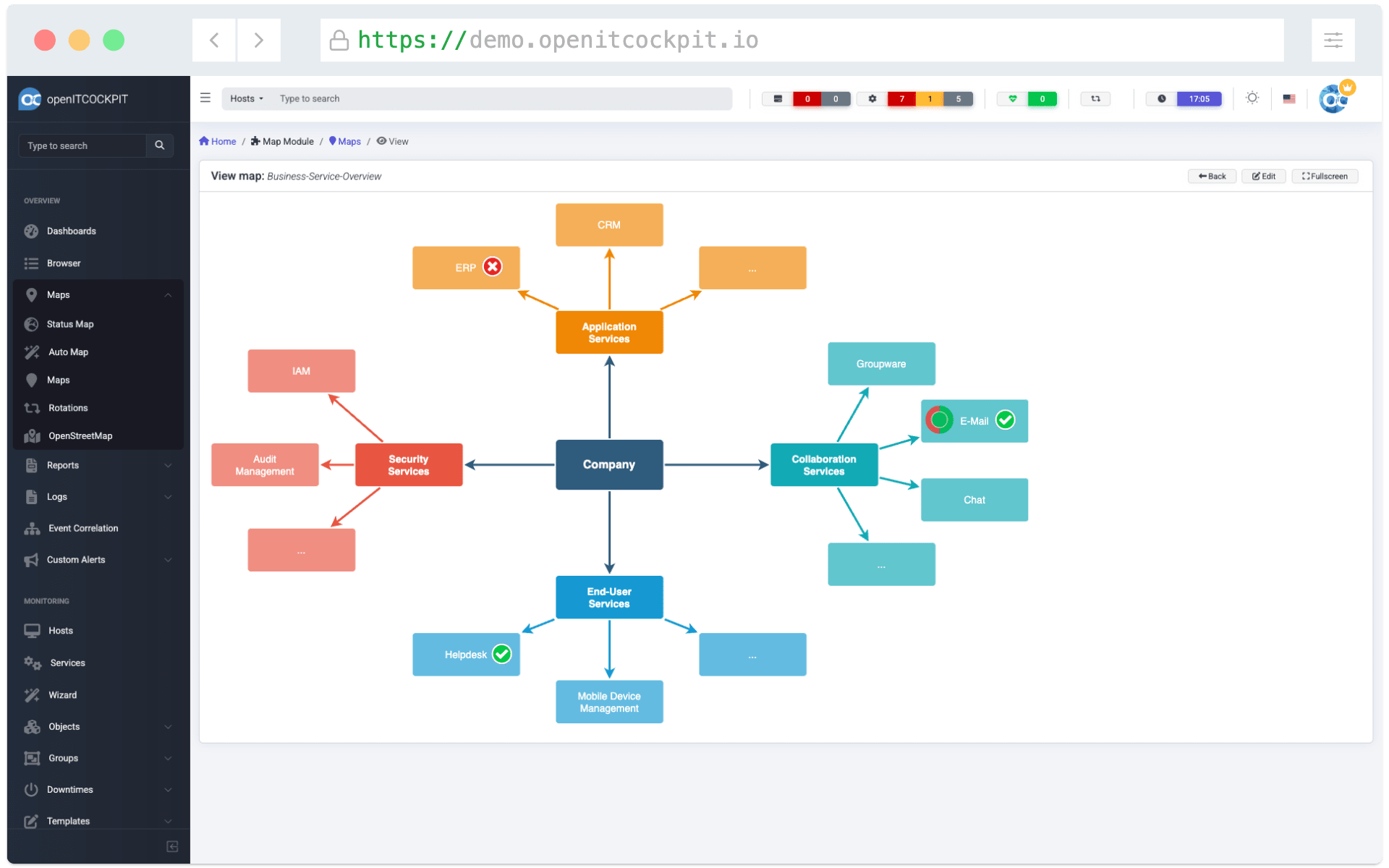Click the green heart health icon
The width and height of the screenshot is (1389, 868).
coord(1013,99)
